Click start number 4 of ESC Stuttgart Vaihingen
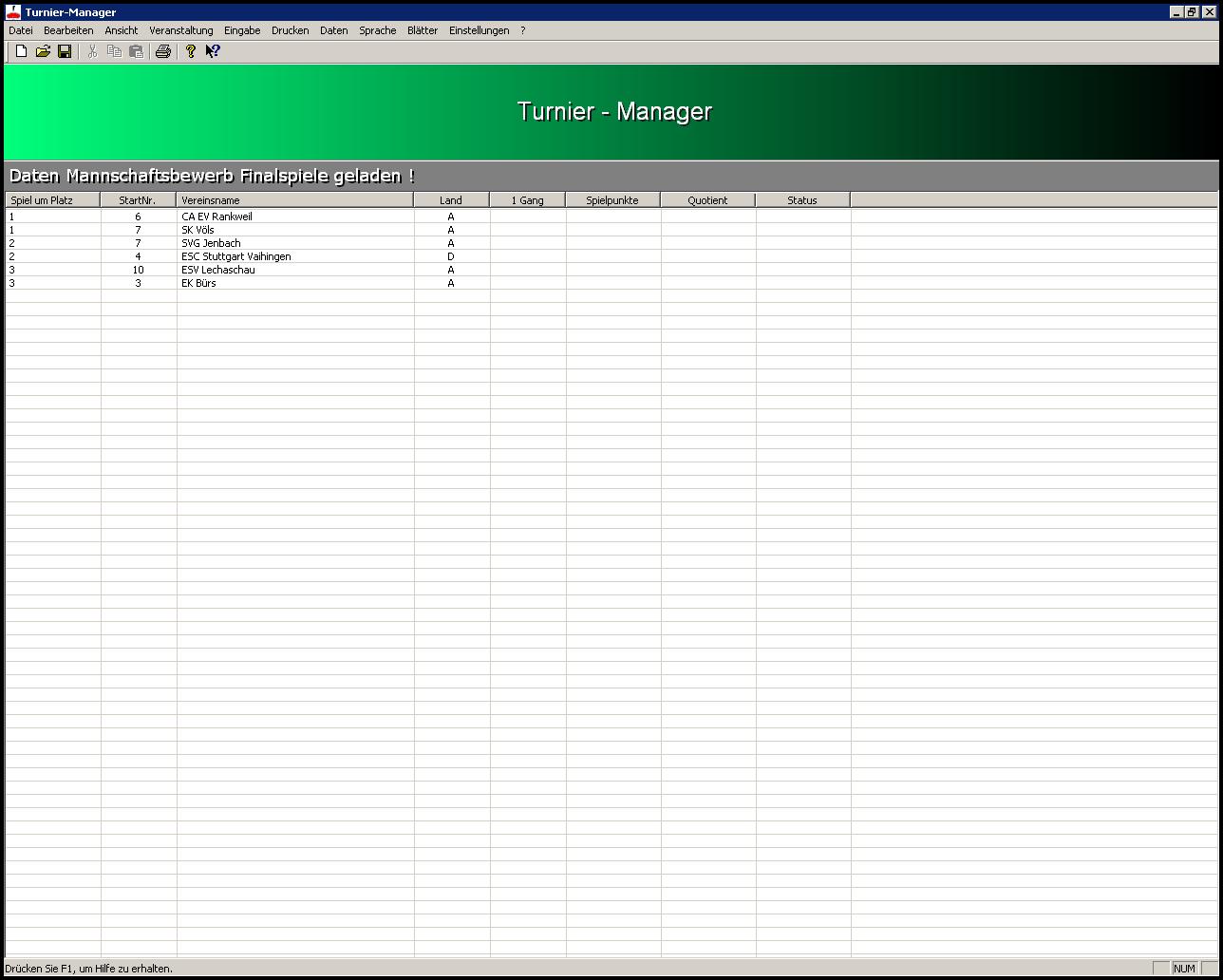This screenshot has width=1223, height=980. 138,256
